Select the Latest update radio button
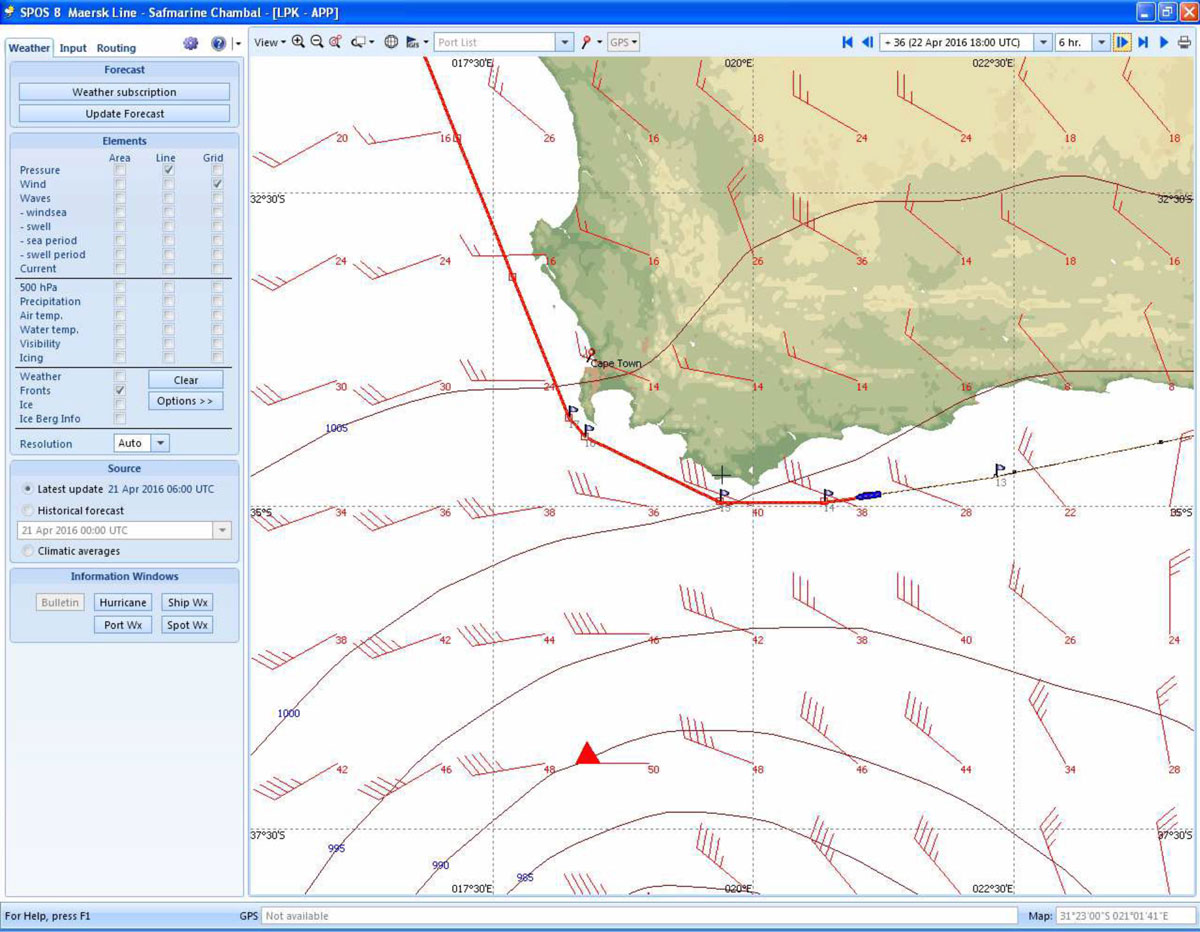 click(28, 489)
